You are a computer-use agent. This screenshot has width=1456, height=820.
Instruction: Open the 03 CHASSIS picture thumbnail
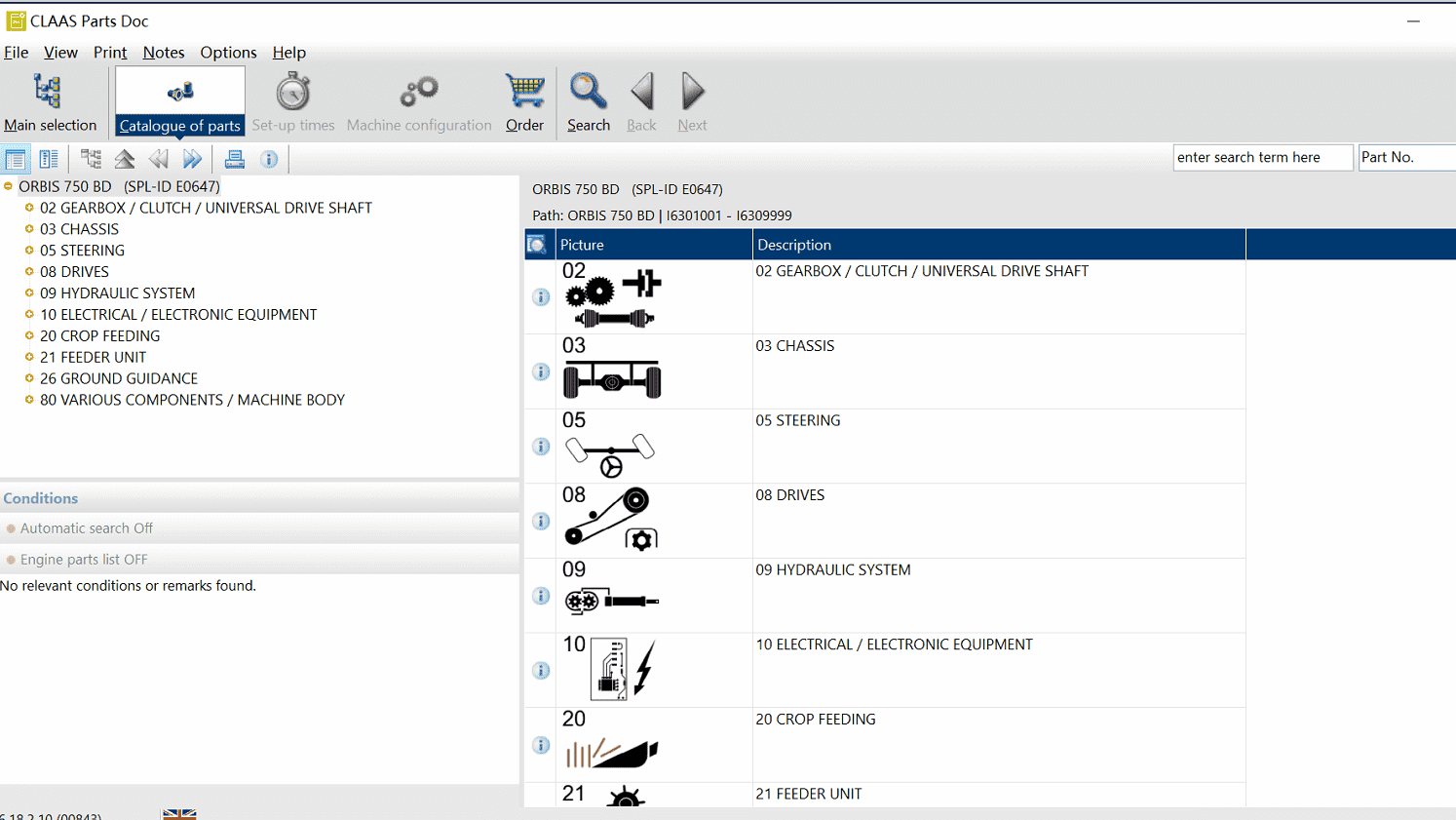click(x=612, y=371)
